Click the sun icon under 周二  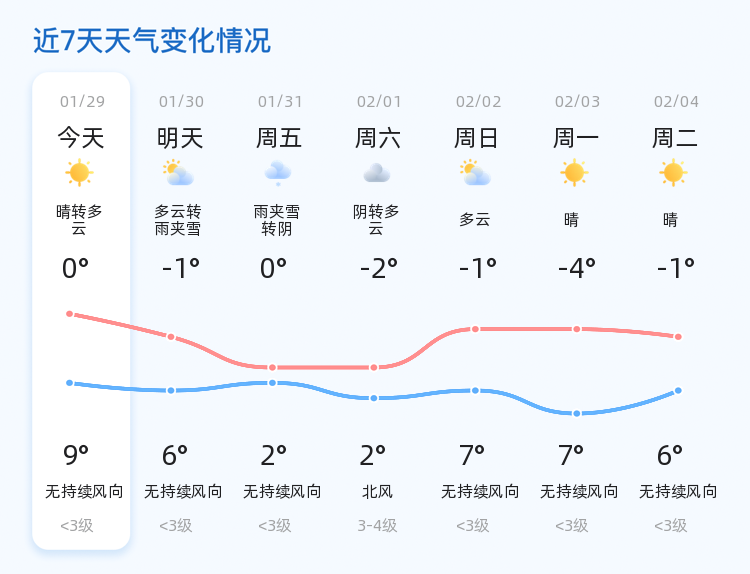point(673,173)
